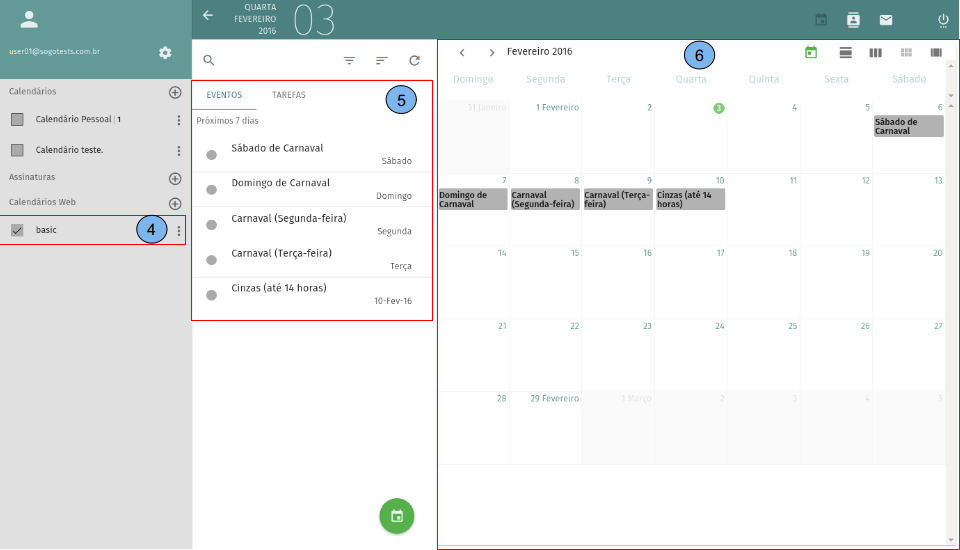Open the address book icon in header
This screenshot has width=960, height=550.
click(853, 20)
